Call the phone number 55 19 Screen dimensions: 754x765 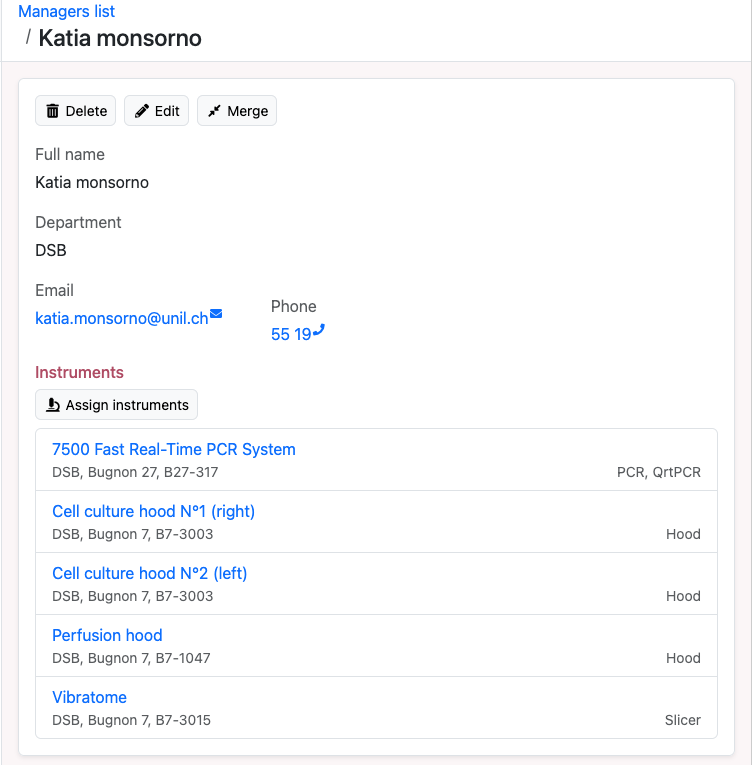pos(291,334)
